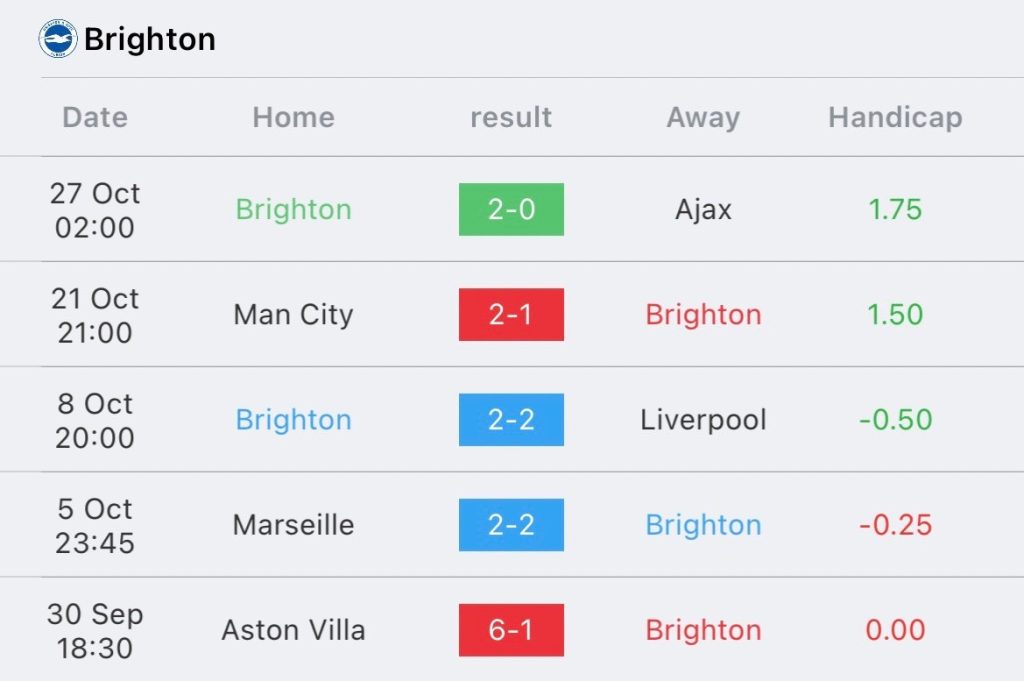Click the -0.25 handicap value
Screen dimensions: 1024x681
pyautogui.click(x=895, y=525)
